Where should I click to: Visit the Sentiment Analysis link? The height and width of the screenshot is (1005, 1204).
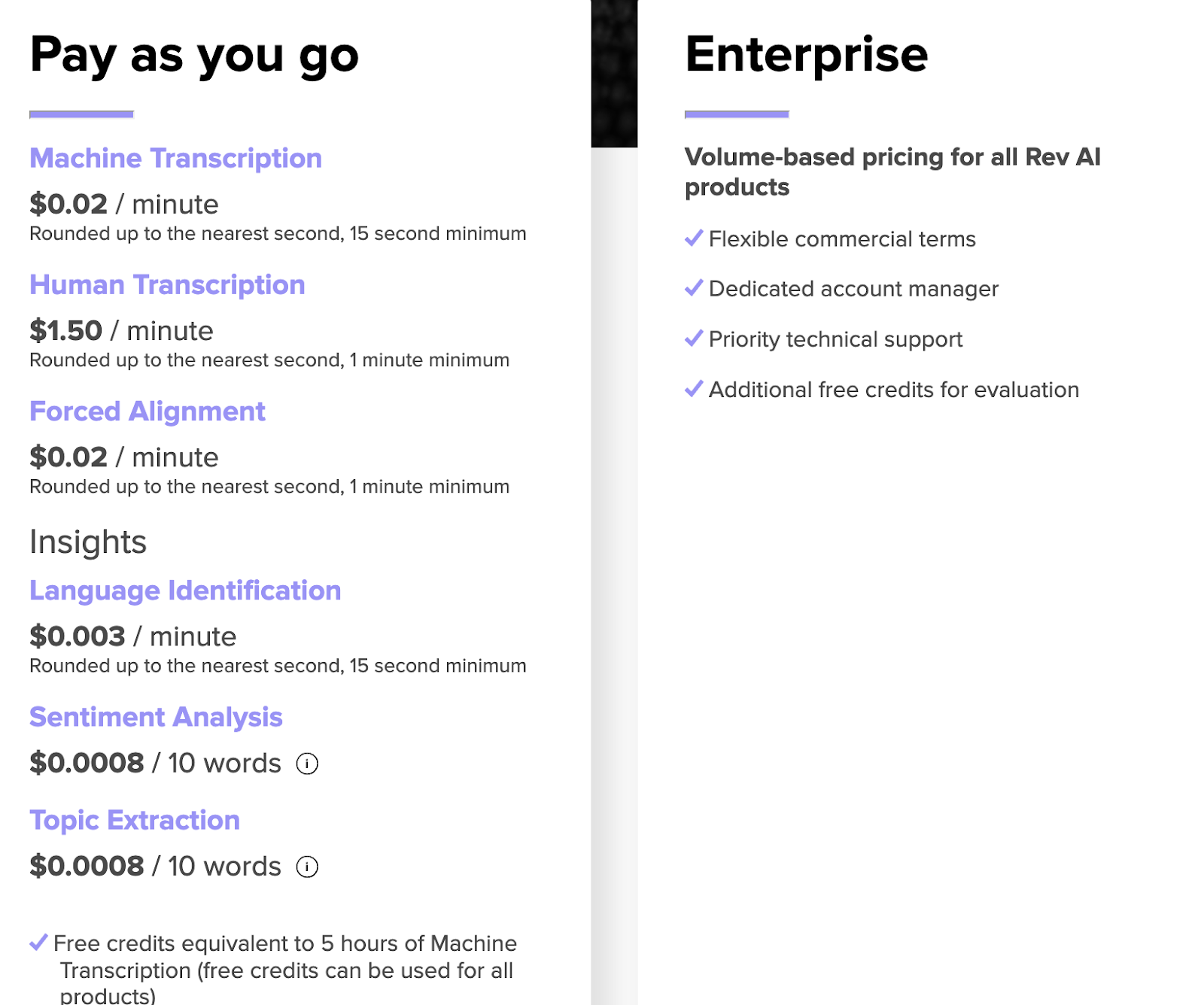(156, 717)
